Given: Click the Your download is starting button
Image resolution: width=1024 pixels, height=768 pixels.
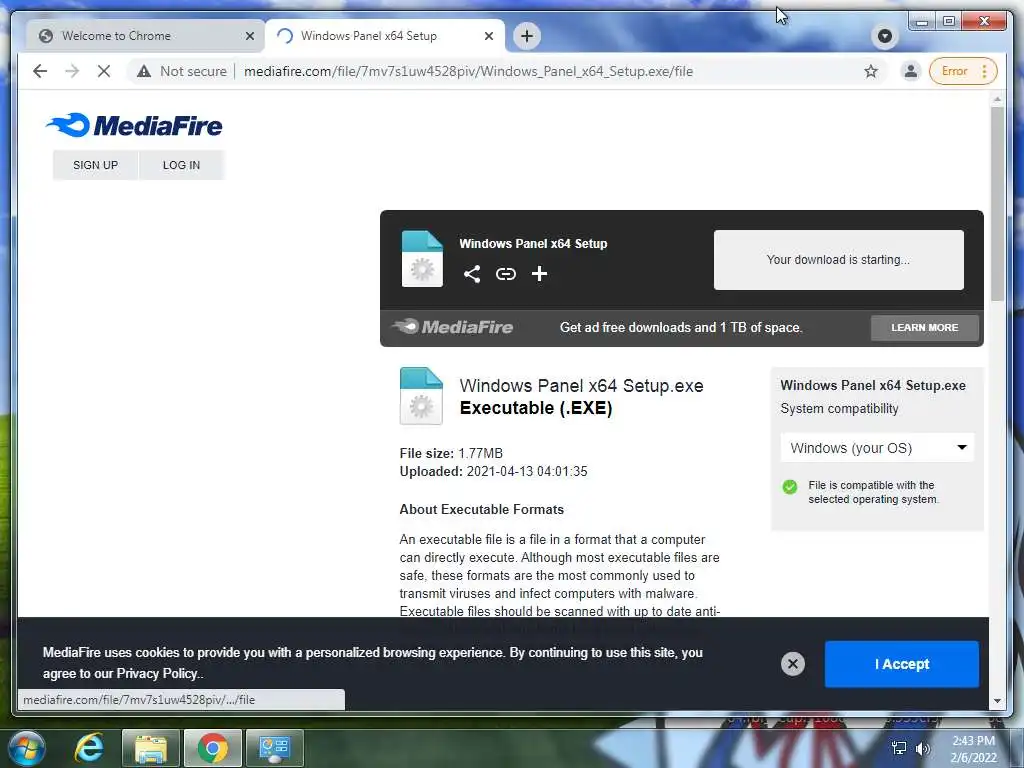Looking at the screenshot, I should (839, 260).
